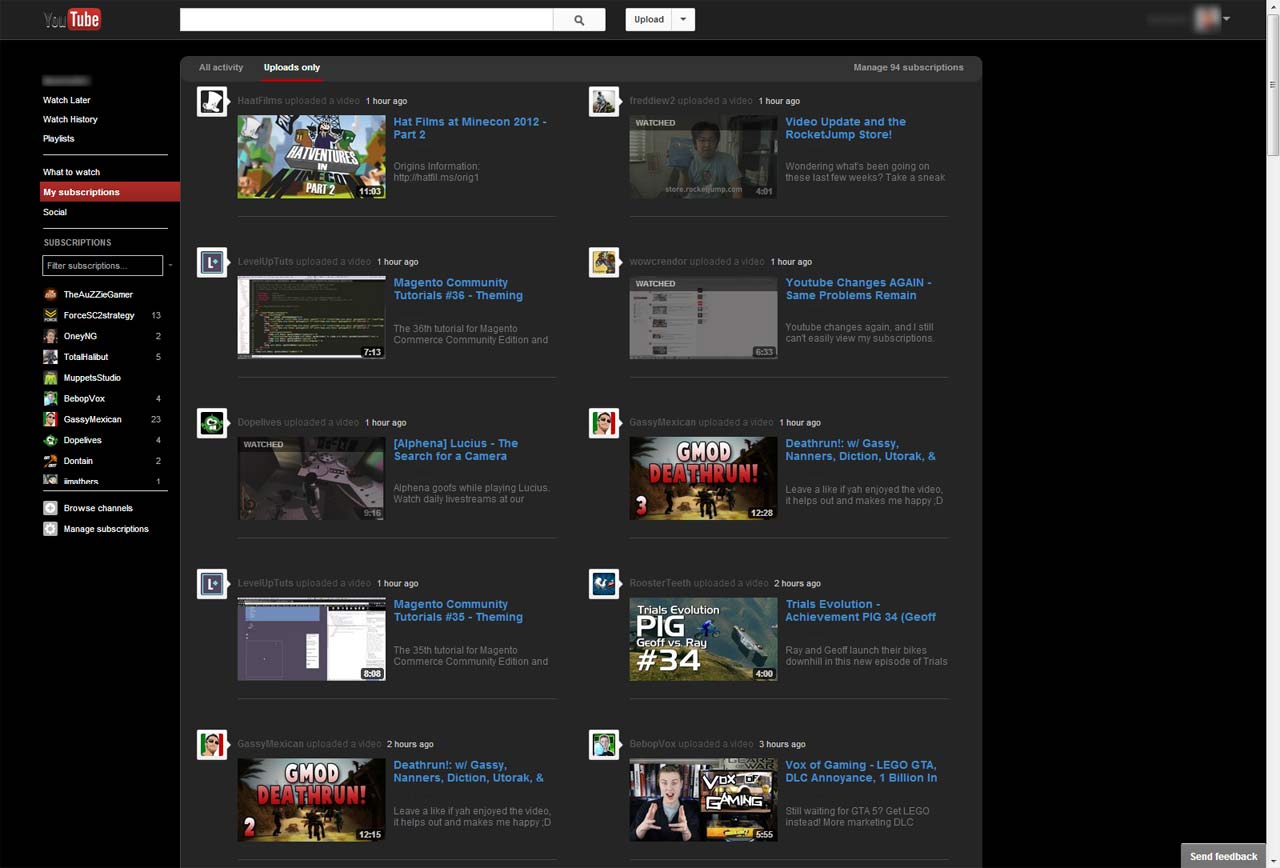Open Video Update and RocketJump Store title

click(x=845, y=128)
